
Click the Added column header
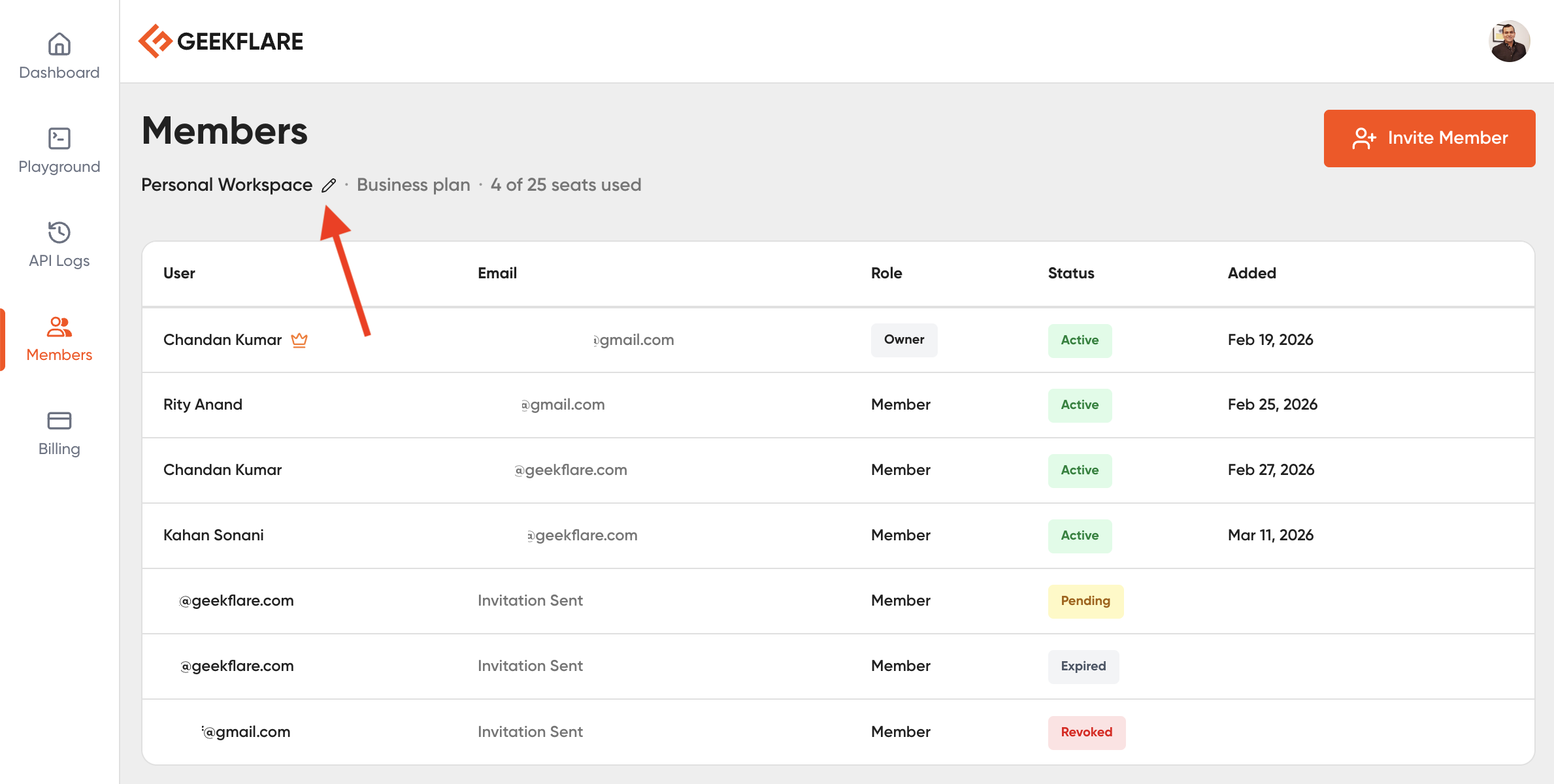click(x=1251, y=273)
